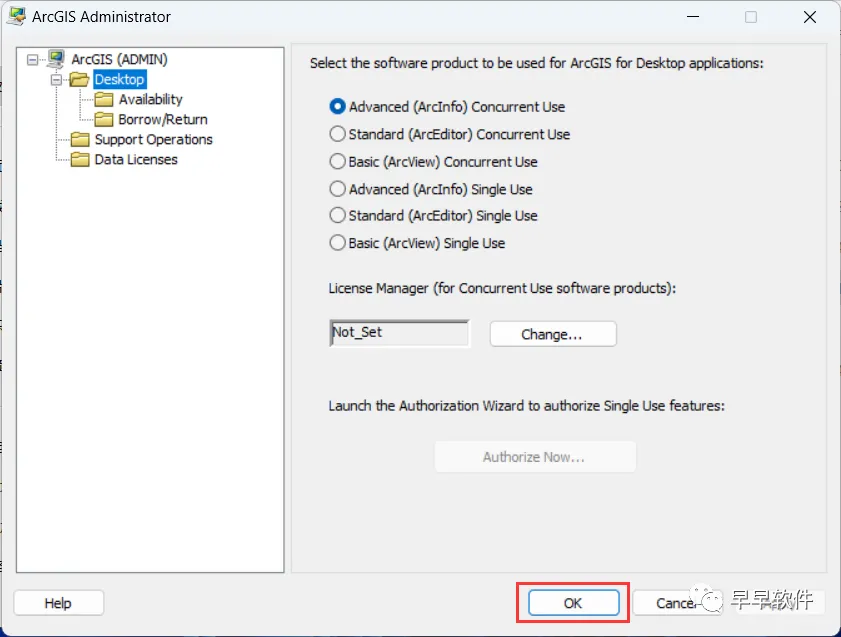Image resolution: width=841 pixels, height=637 pixels.
Task: Open Help for ArcGIS Administrator
Action: click(58, 603)
